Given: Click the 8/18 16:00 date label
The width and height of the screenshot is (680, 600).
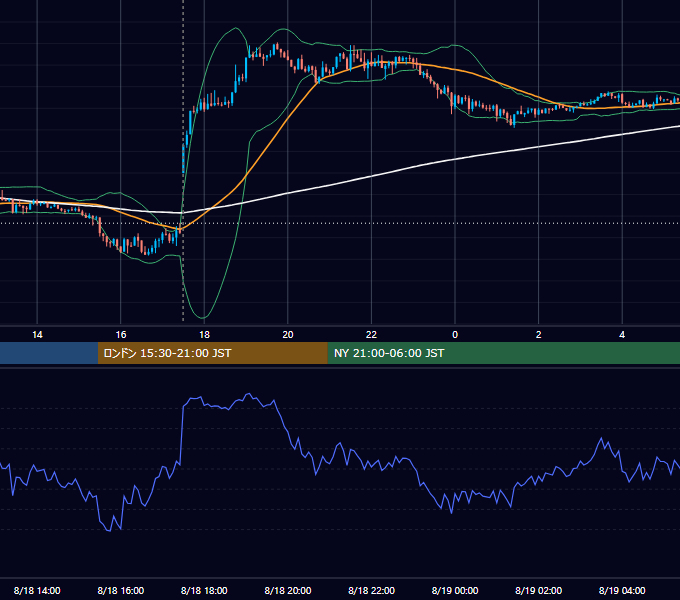Looking at the screenshot, I should click(121, 590).
